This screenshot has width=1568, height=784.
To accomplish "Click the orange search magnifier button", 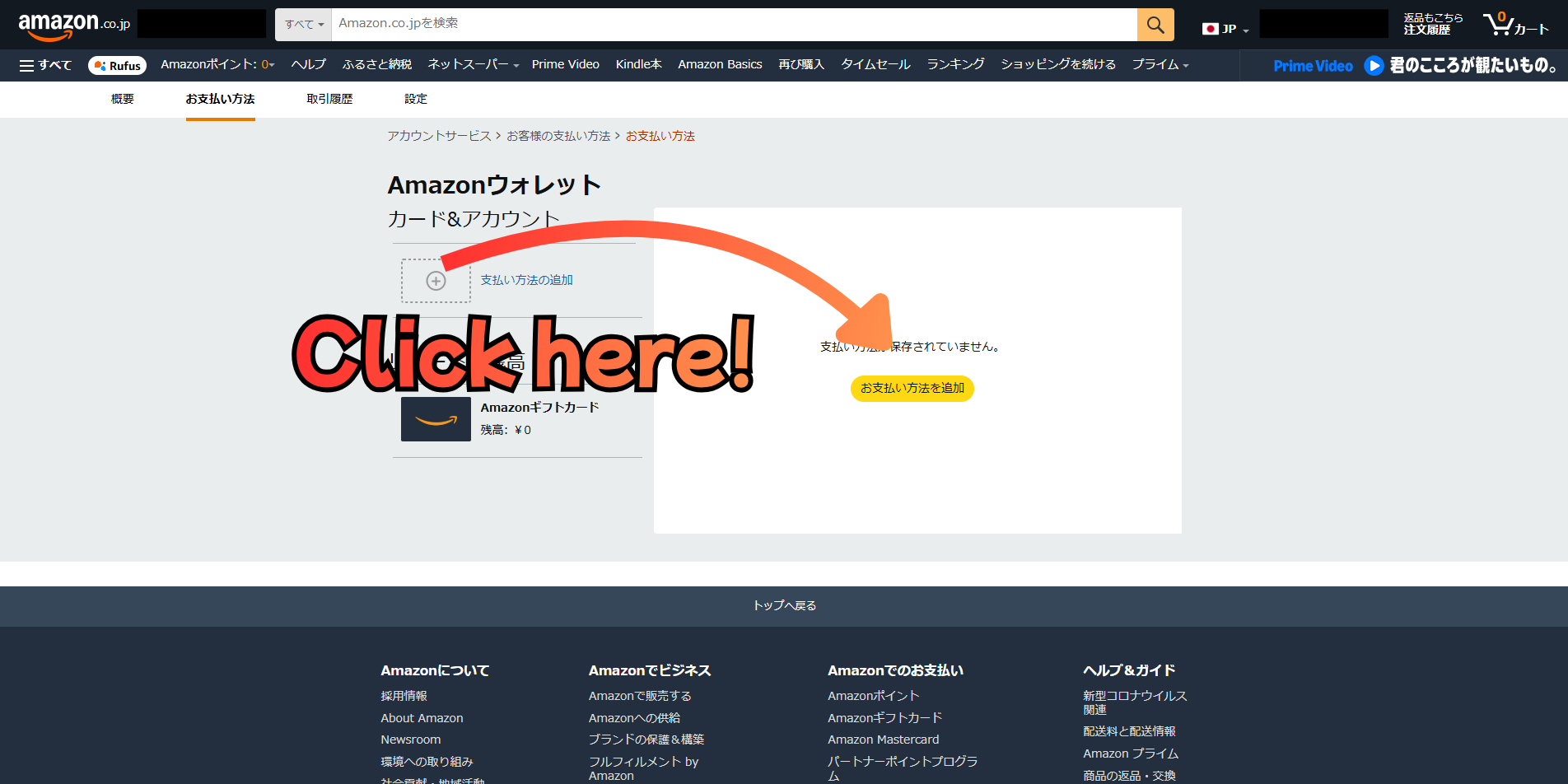I will point(1155,25).
